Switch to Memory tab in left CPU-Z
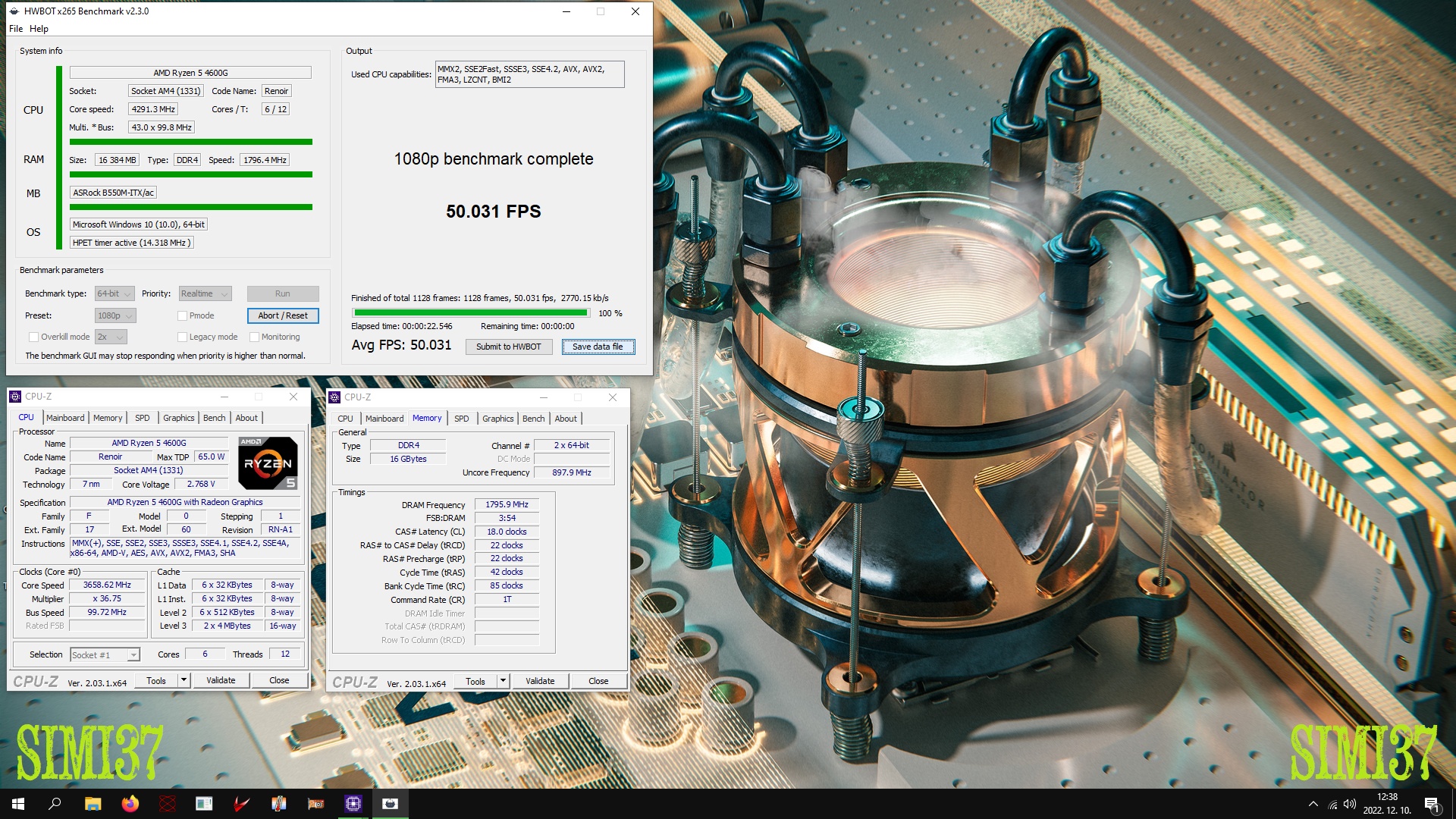Viewport: 1456px width, 819px height. coord(108,418)
